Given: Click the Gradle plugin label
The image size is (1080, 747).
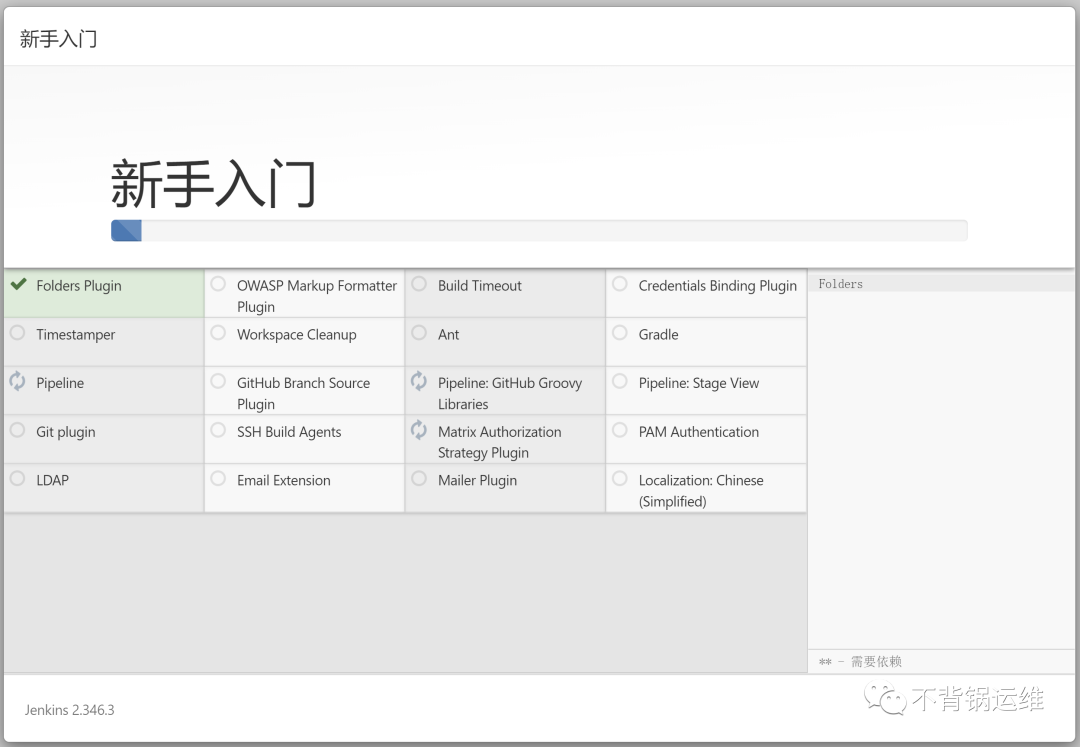Looking at the screenshot, I should 658,335.
